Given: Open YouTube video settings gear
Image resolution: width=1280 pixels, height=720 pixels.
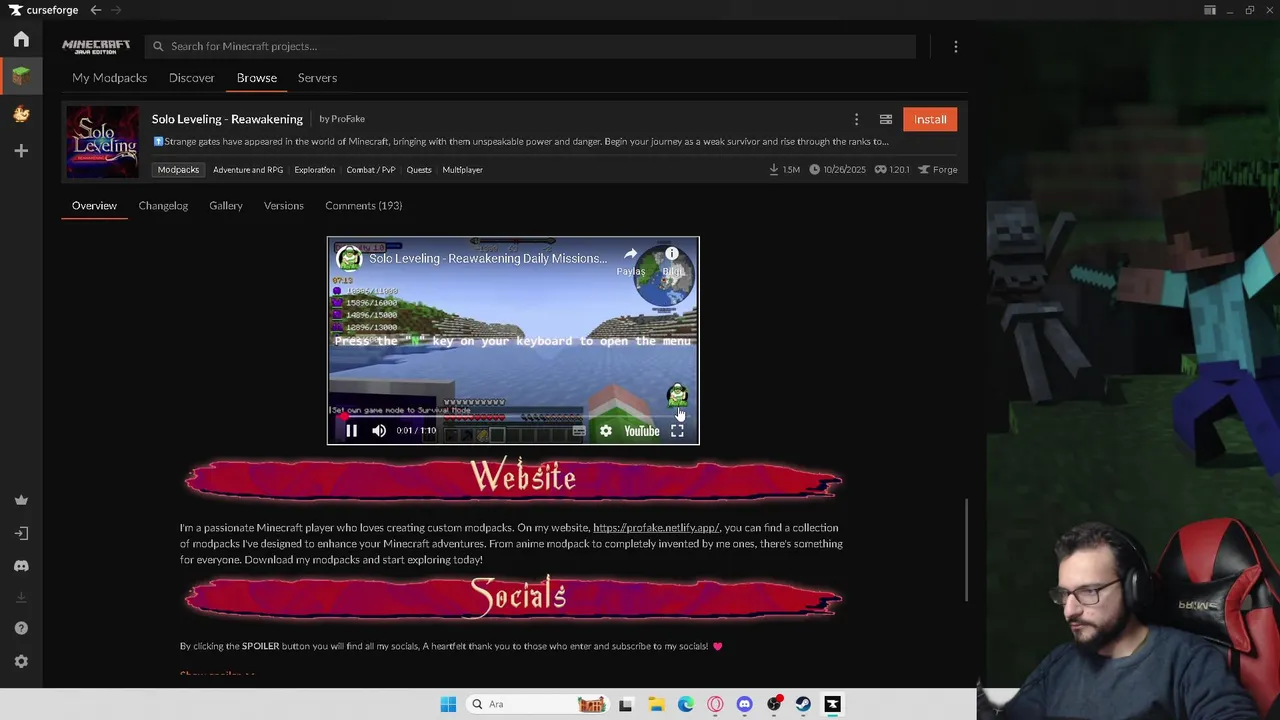Looking at the screenshot, I should (x=606, y=431).
